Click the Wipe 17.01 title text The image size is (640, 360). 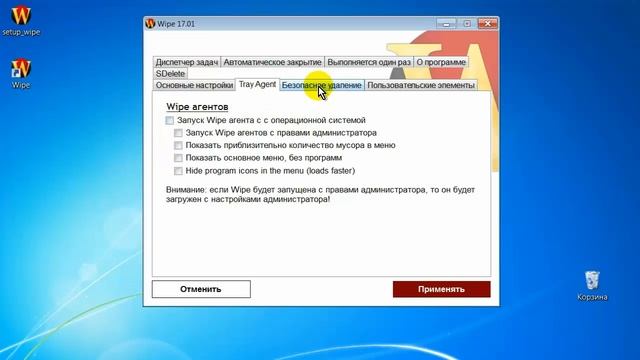click(x=176, y=24)
